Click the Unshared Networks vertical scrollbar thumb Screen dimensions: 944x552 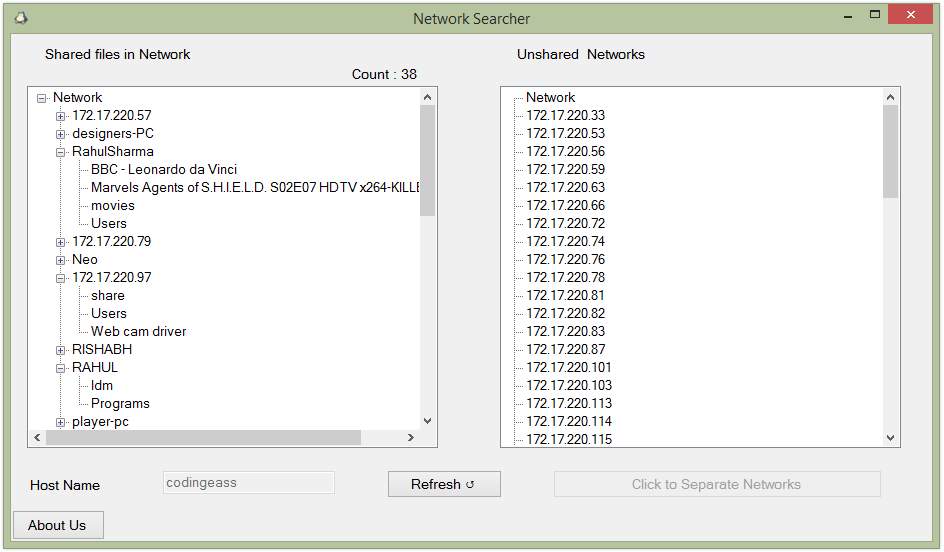click(890, 152)
